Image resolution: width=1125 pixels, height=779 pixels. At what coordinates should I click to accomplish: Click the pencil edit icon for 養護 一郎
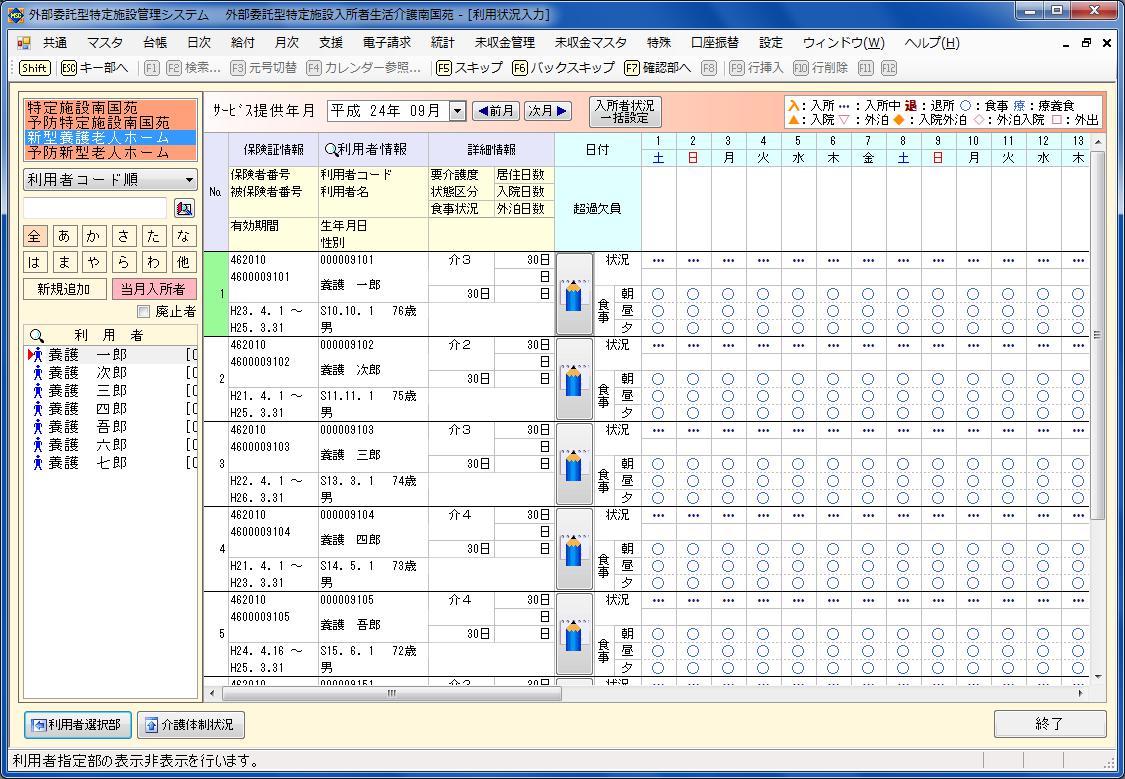point(573,294)
